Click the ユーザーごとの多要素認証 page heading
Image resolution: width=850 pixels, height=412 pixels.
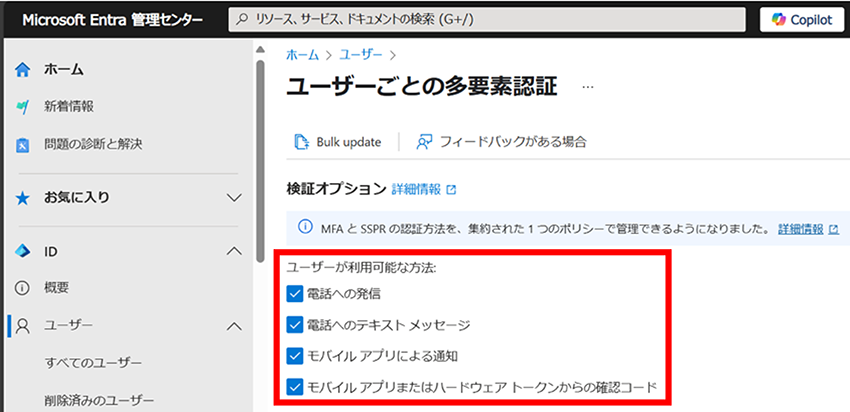(422, 87)
